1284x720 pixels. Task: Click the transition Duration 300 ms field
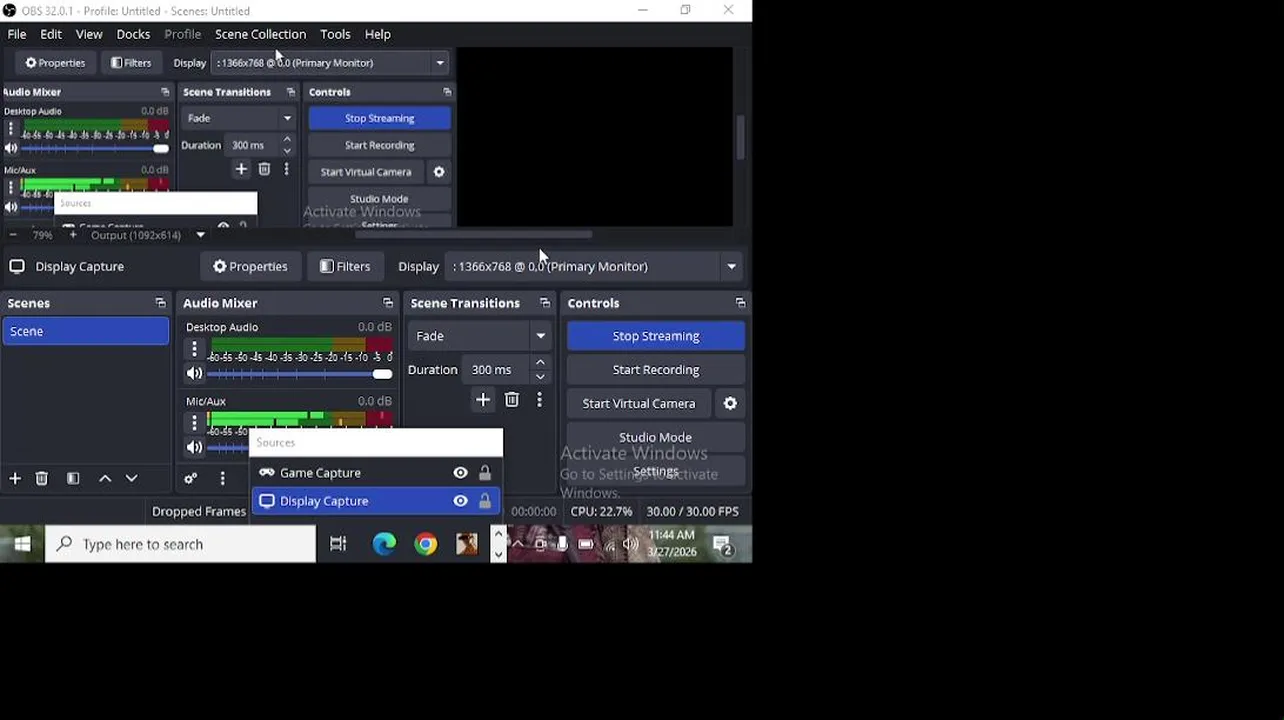[x=497, y=370]
